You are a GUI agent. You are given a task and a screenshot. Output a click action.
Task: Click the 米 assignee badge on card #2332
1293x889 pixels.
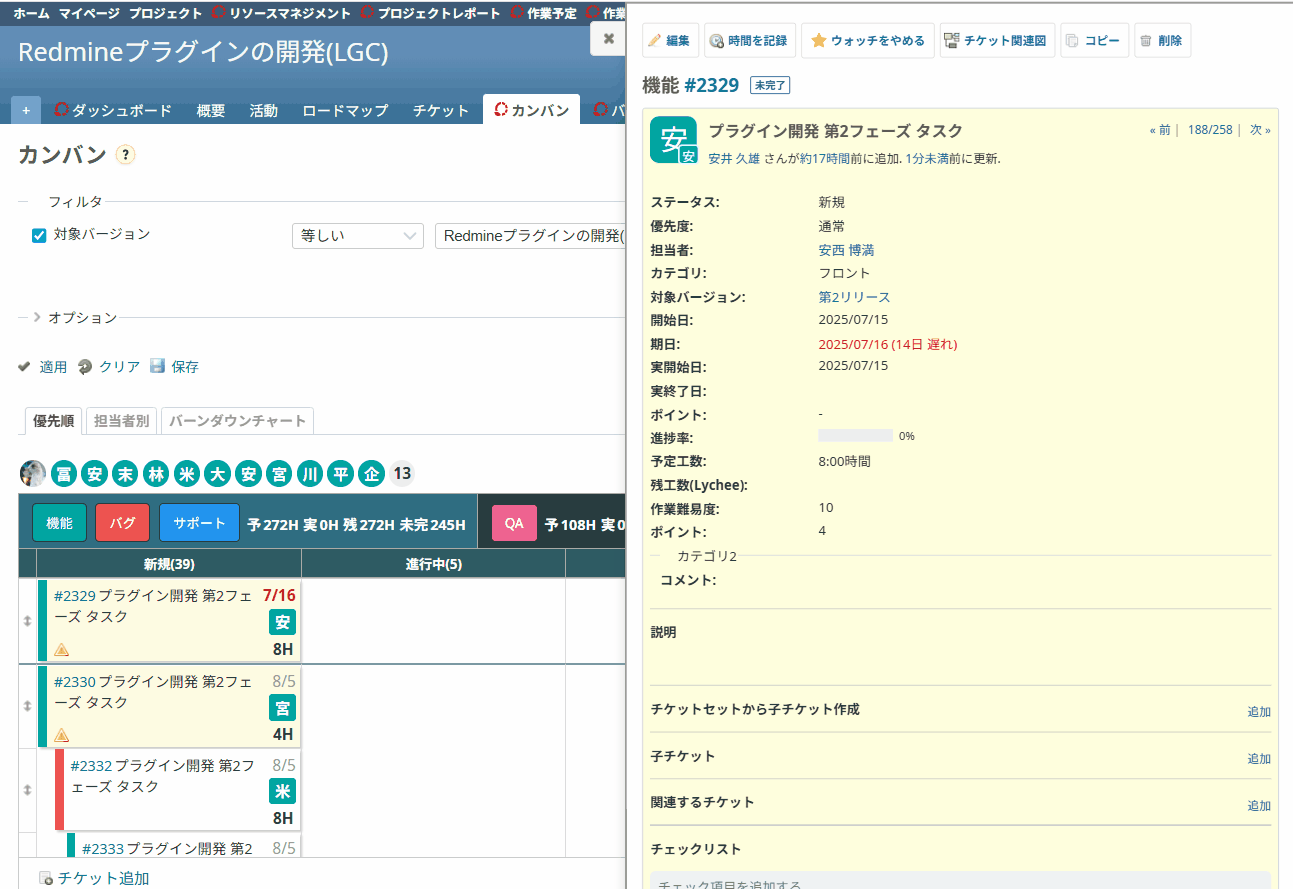click(x=282, y=792)
